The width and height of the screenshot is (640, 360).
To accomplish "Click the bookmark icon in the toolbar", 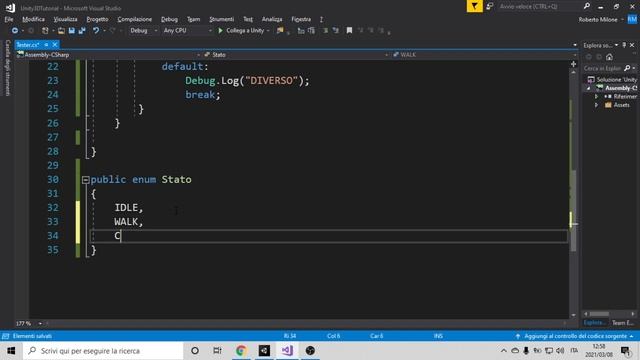I will pos(349,31).
